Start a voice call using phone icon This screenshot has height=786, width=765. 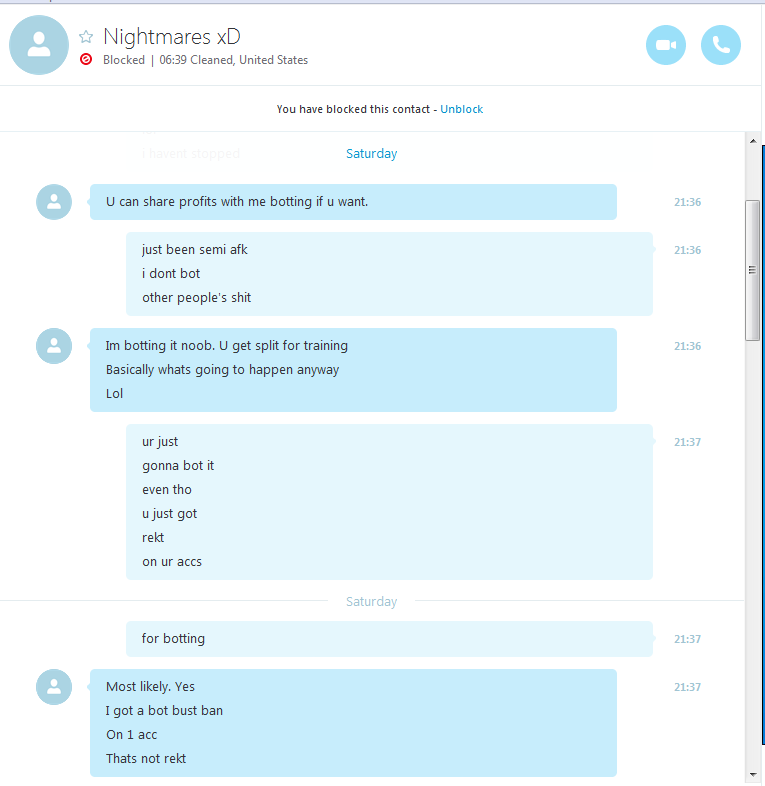720,45
